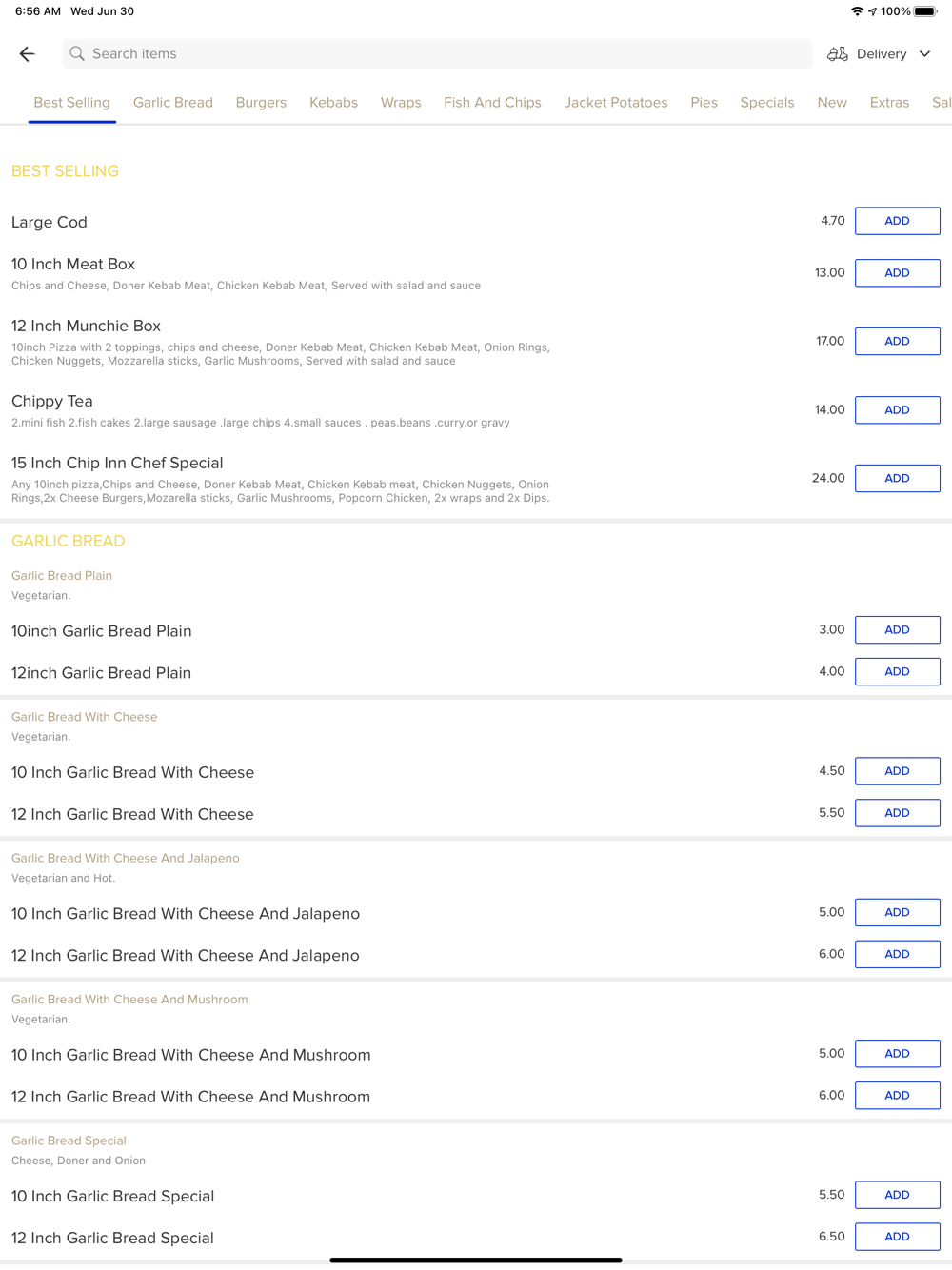Add 15 Inch Chip Inn Chef Special

897,478
